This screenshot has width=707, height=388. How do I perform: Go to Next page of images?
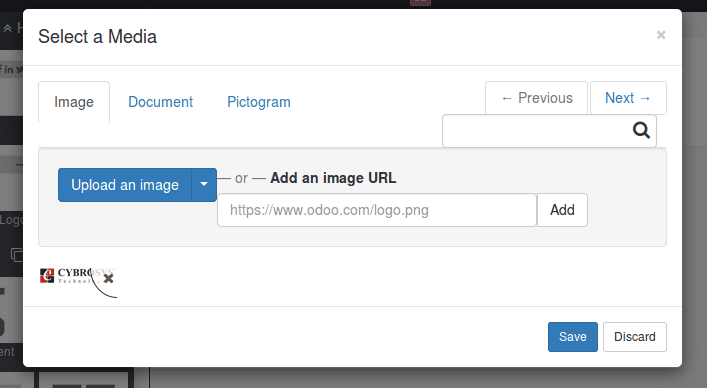pyautogui.click(x=628, y=98)
